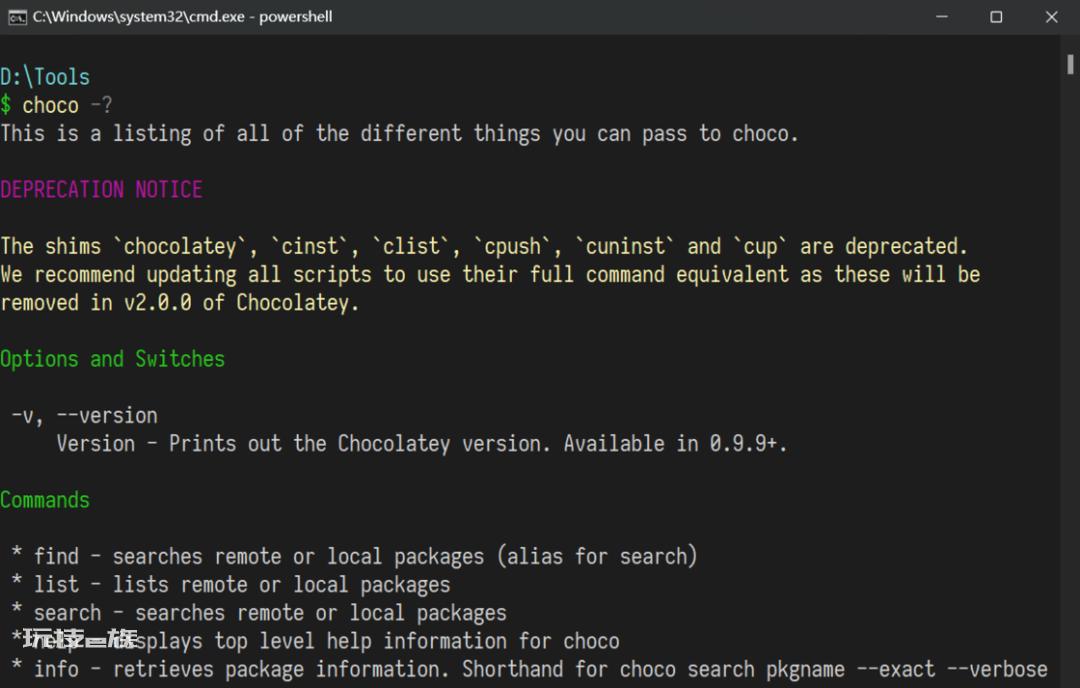Click the green 'Commands' heading

click(x=45, y=500)
